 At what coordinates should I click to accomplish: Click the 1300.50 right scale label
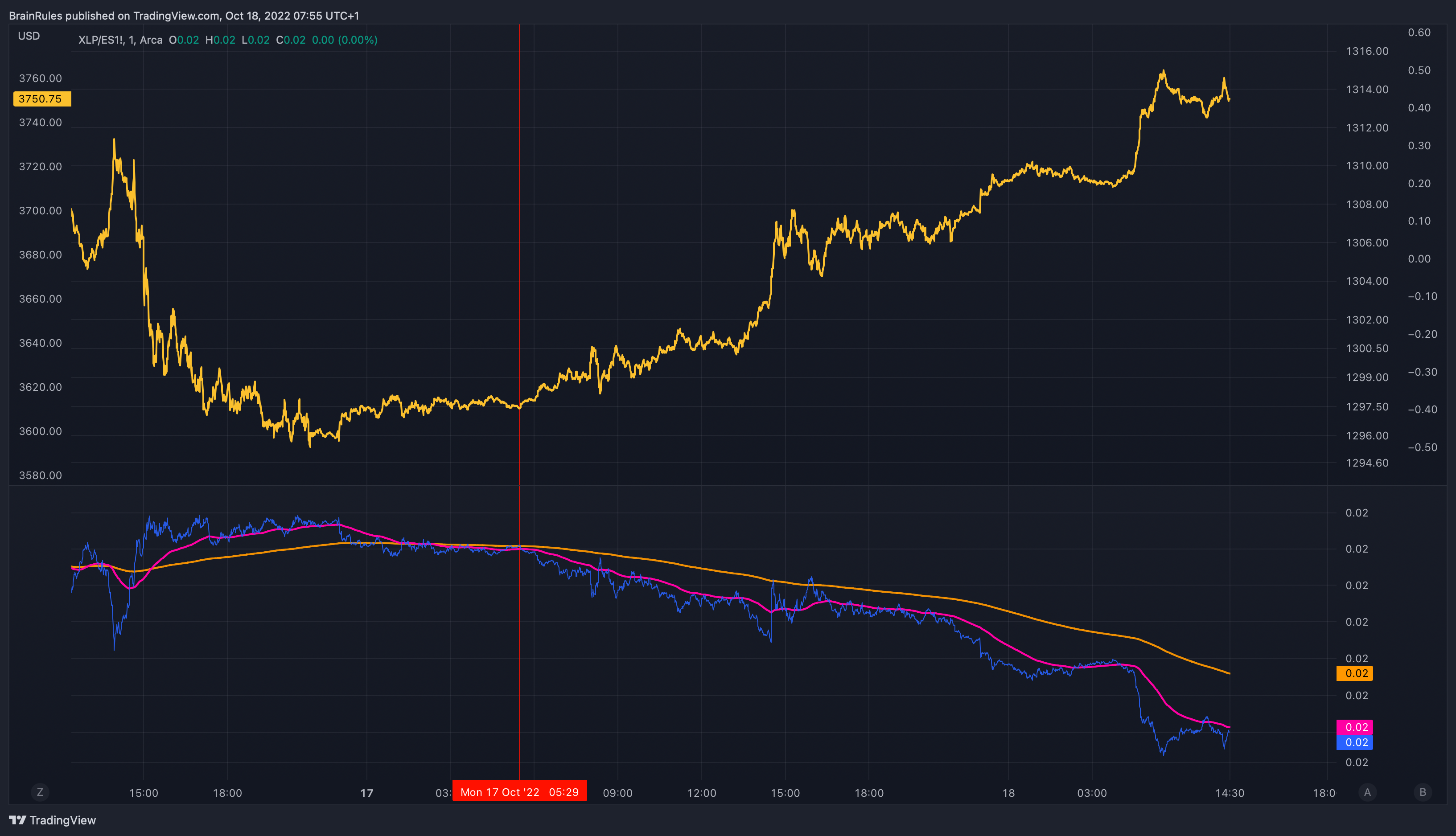[x=1367, y=348]
